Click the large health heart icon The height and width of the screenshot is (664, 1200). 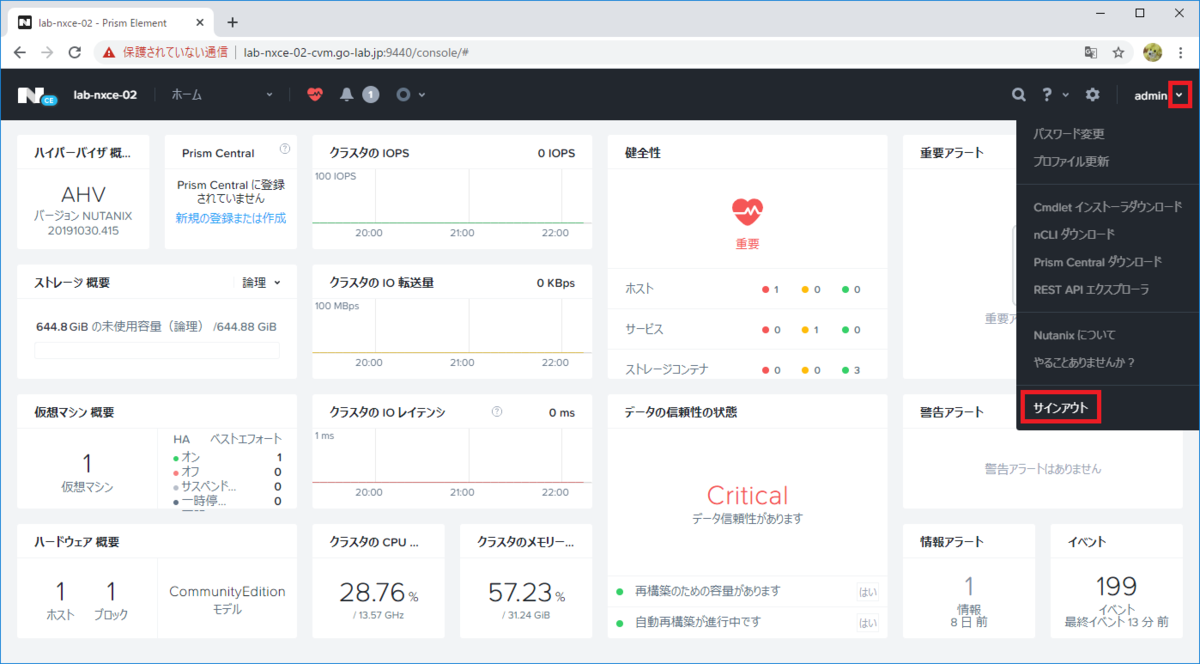[747, 210]
